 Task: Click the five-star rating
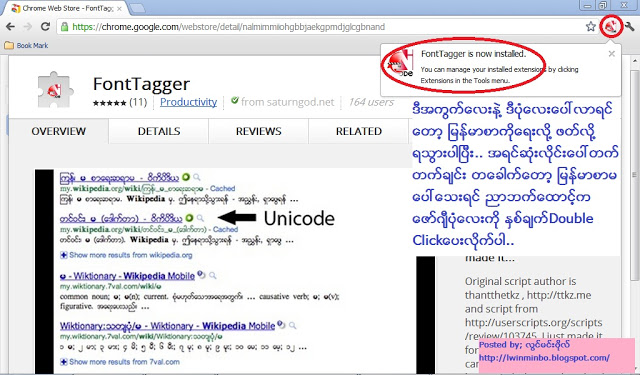109,103
